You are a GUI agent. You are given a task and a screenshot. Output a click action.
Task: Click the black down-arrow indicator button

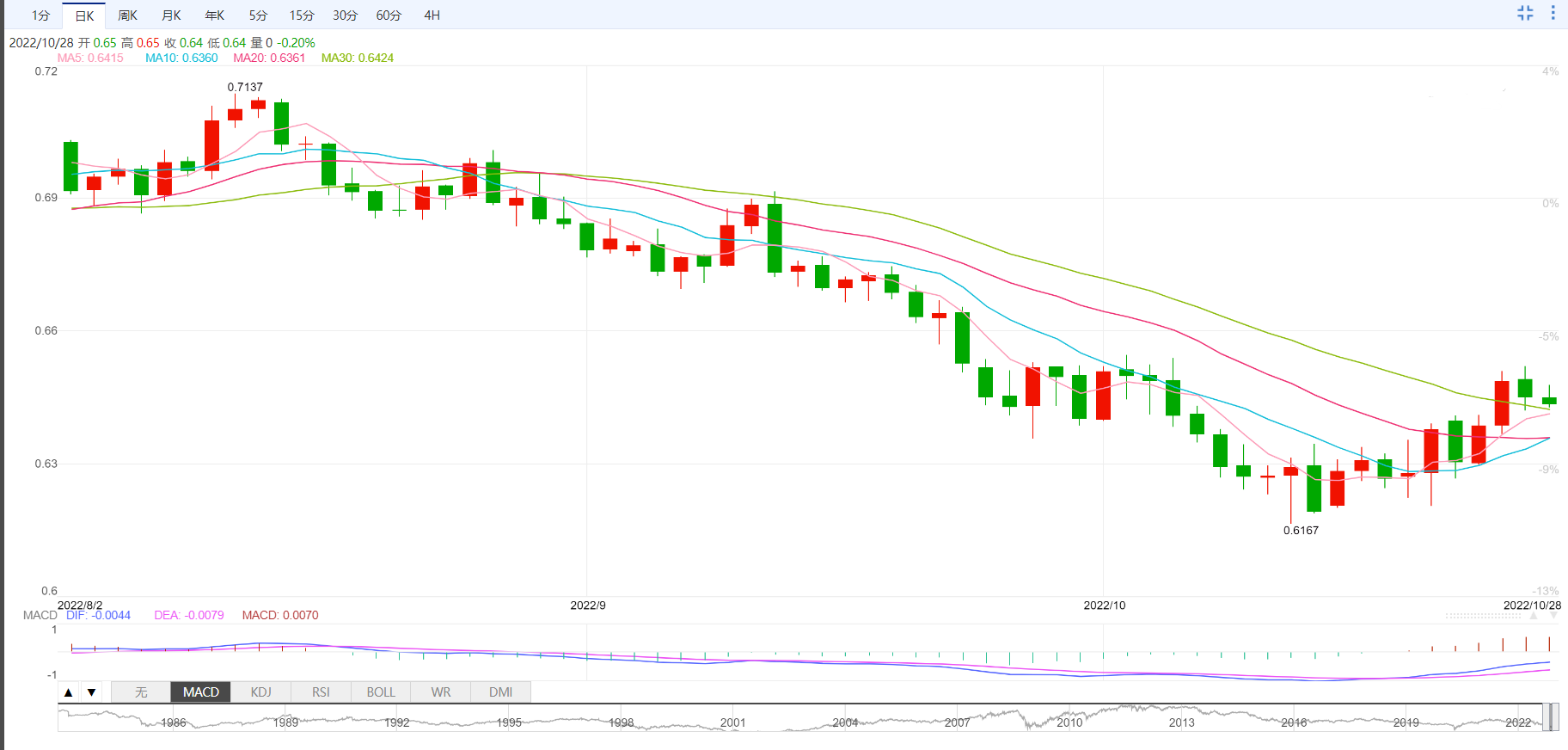point(91,692)
